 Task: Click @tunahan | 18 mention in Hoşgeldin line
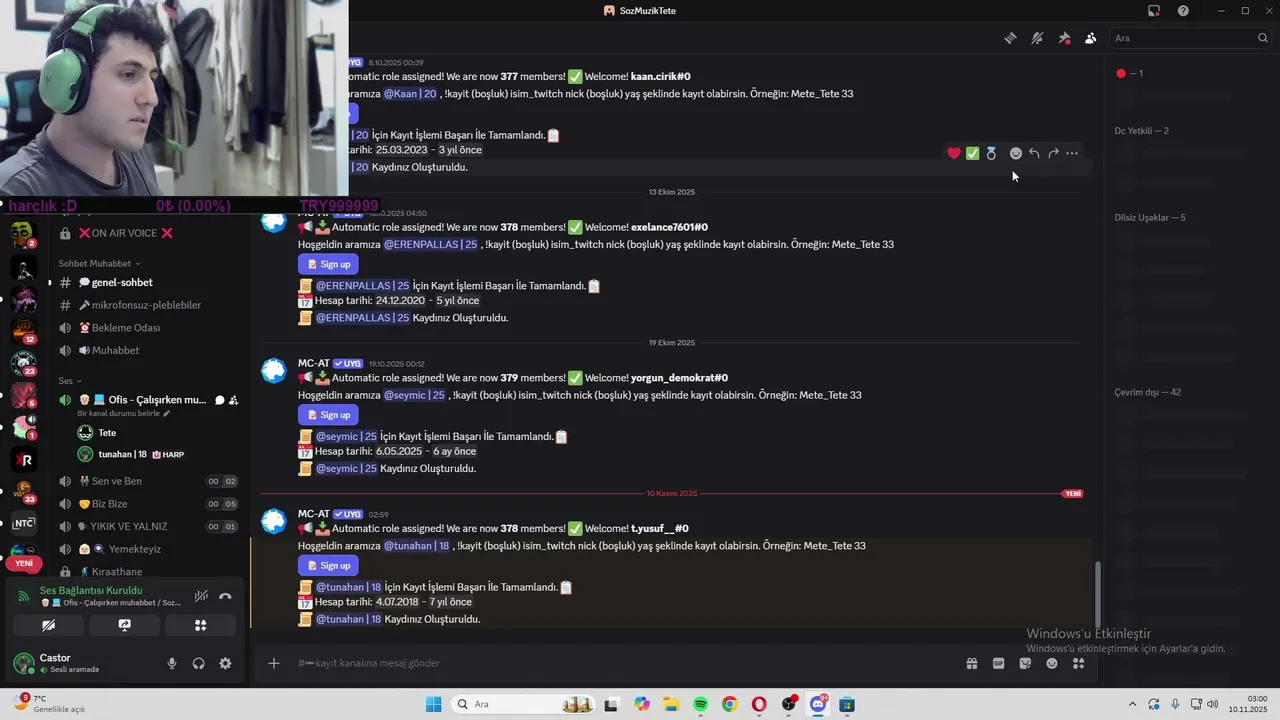pos(418,546)
